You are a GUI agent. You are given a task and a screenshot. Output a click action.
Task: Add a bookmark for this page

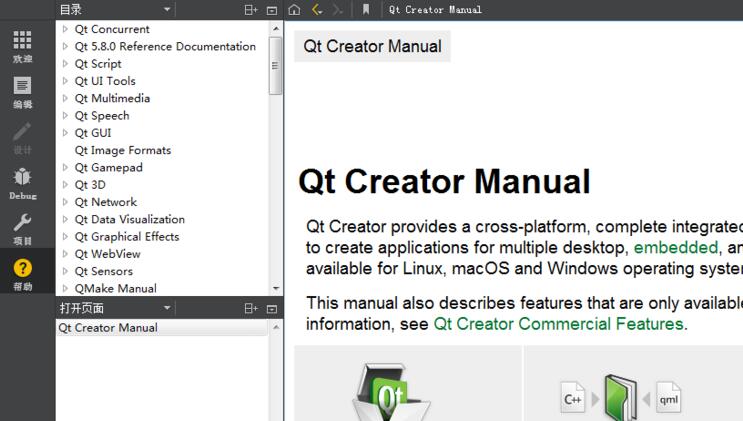[x=366, y=9]
